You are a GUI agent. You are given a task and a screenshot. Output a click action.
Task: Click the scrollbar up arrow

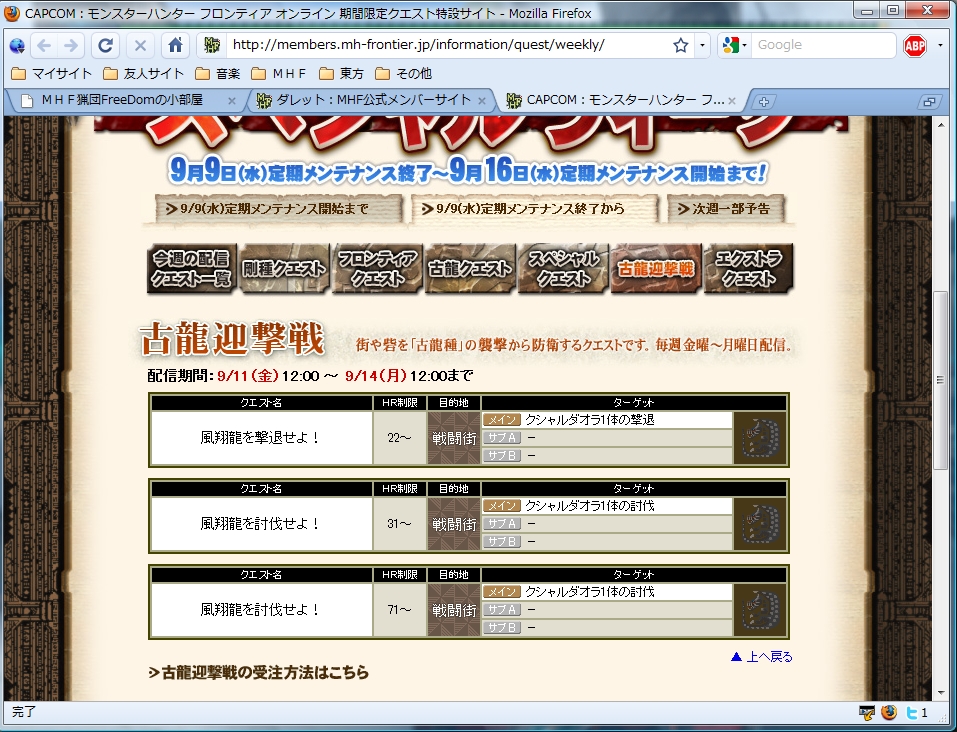click(940, 124)
